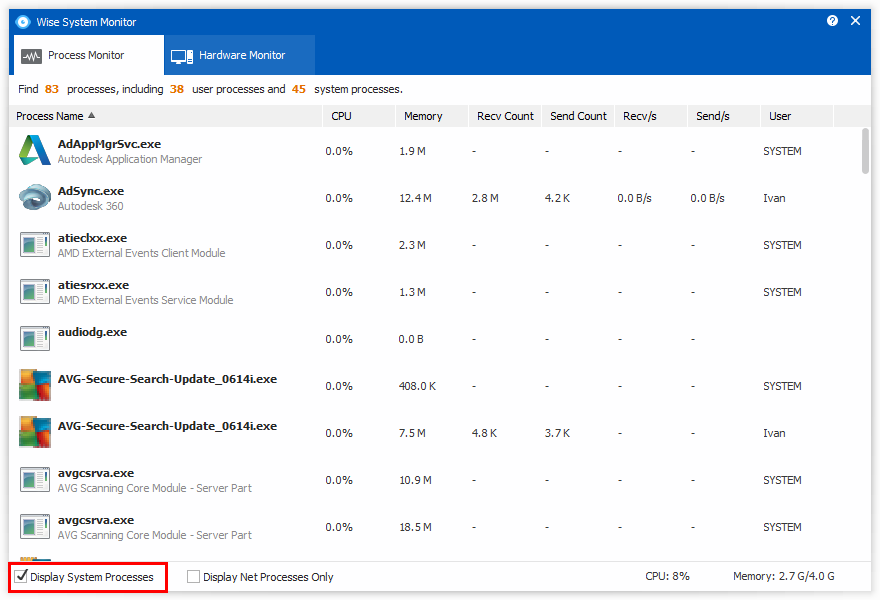
Task: Click the Ivan user value for AdSync.exe
Action: (774, 198)
